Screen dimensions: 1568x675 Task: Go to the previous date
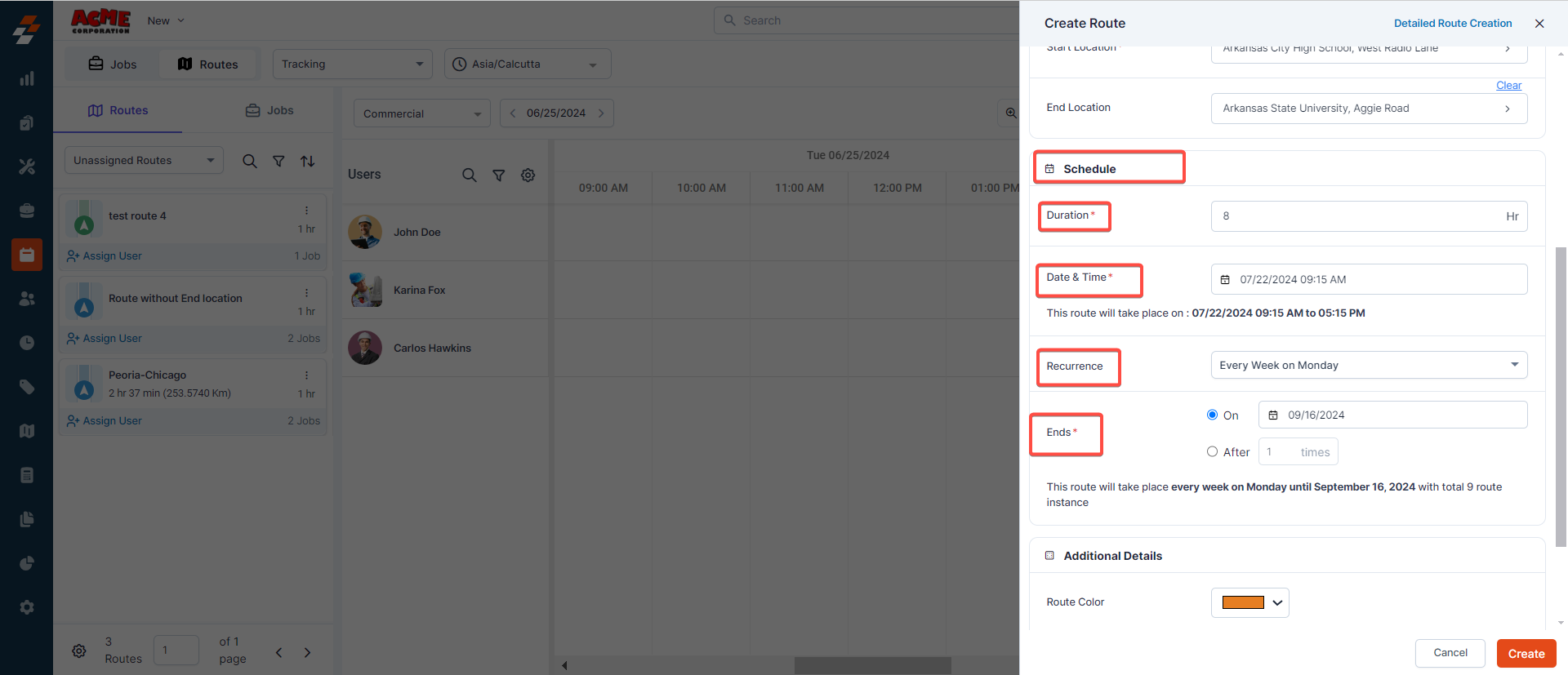pos(513,113)
